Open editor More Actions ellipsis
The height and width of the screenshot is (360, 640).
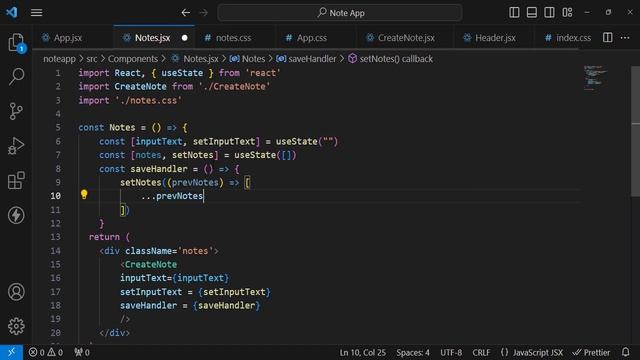pos(625,38)
